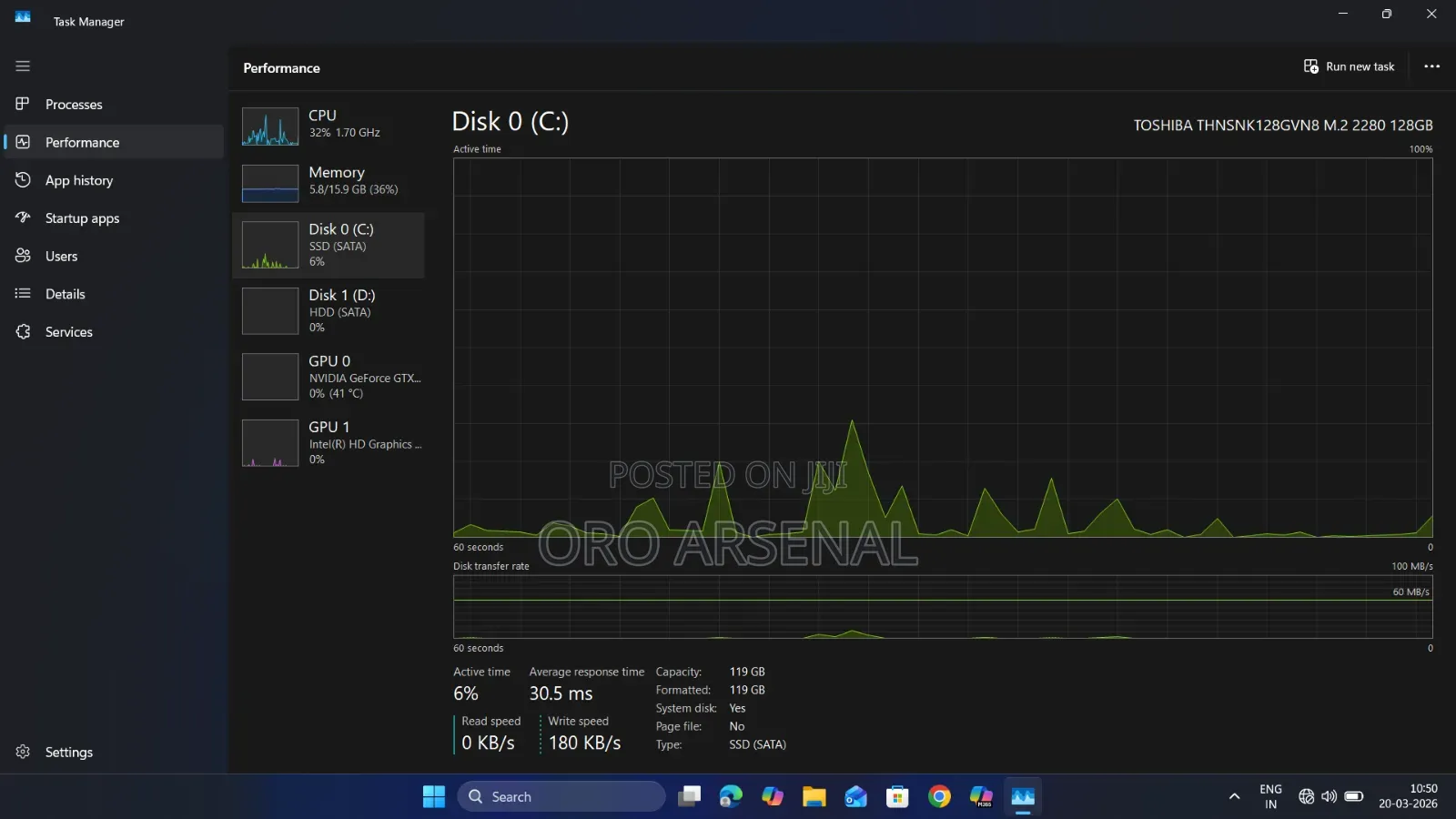Image resolution: width=1456 pixels, height=819 pixels.
Task: Click the TOSHIBA THNSNK128GVN8 model text
Action: (1283, 126)
